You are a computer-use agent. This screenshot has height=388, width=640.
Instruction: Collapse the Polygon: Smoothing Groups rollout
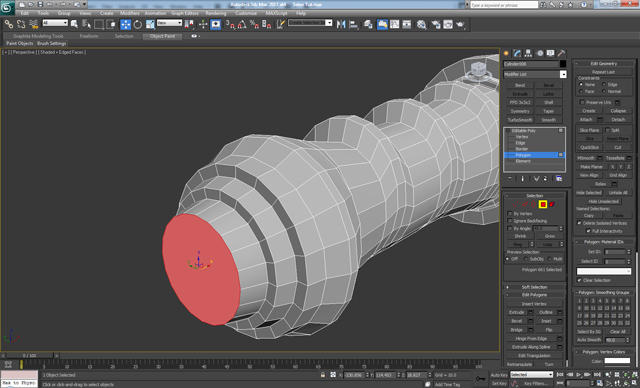[604, 292]
